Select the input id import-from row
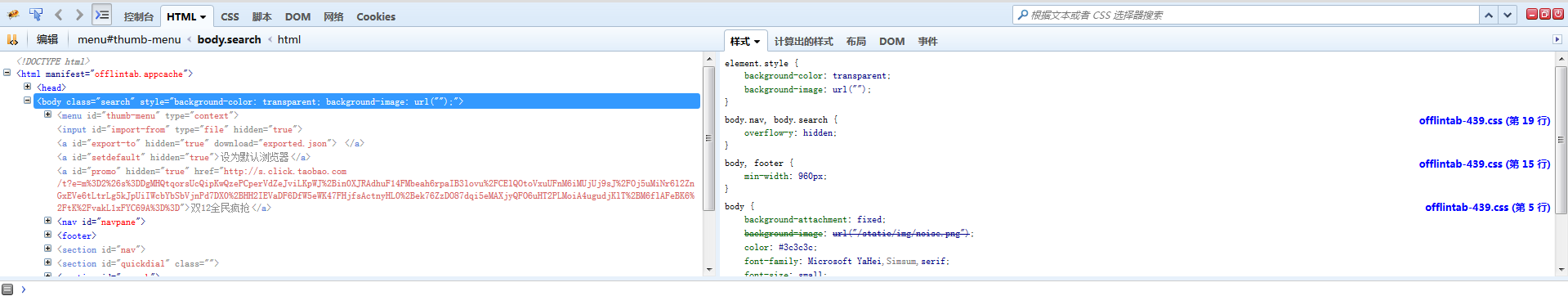1568x296 pixels. [x=180, y=129]
